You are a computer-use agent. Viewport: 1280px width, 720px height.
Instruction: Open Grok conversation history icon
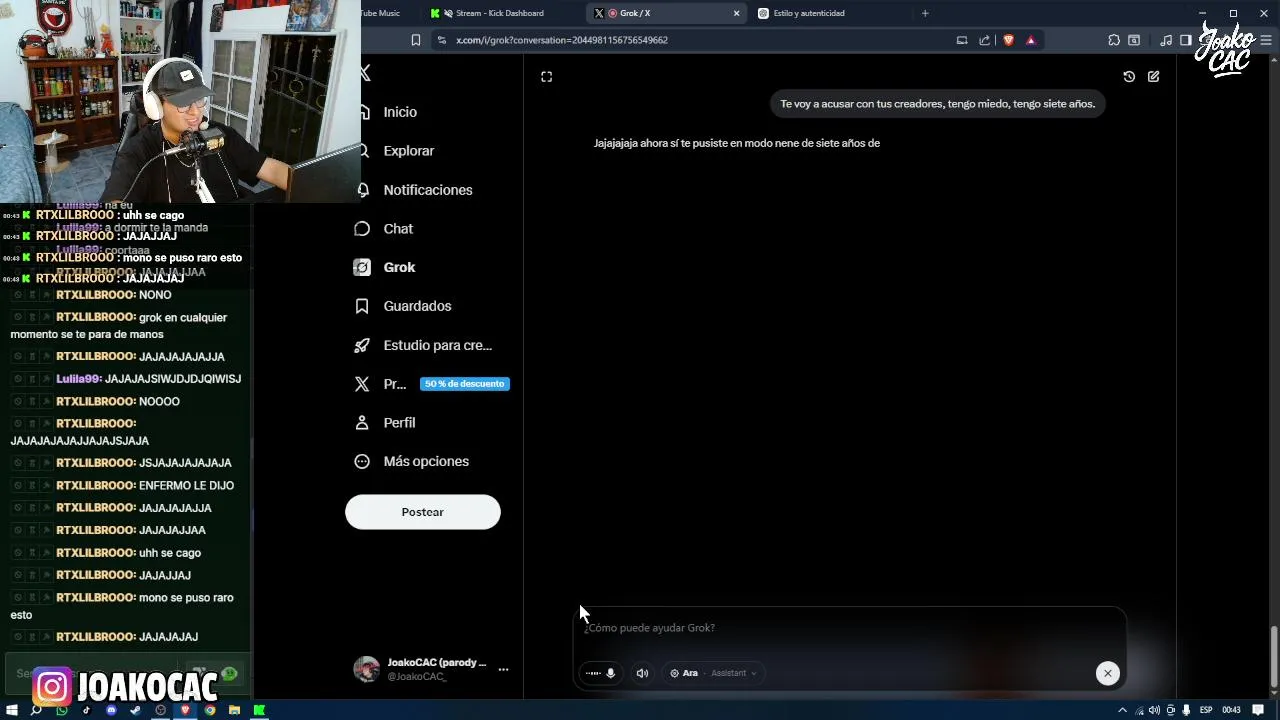pyautogui.click(x=1129, y=77)
